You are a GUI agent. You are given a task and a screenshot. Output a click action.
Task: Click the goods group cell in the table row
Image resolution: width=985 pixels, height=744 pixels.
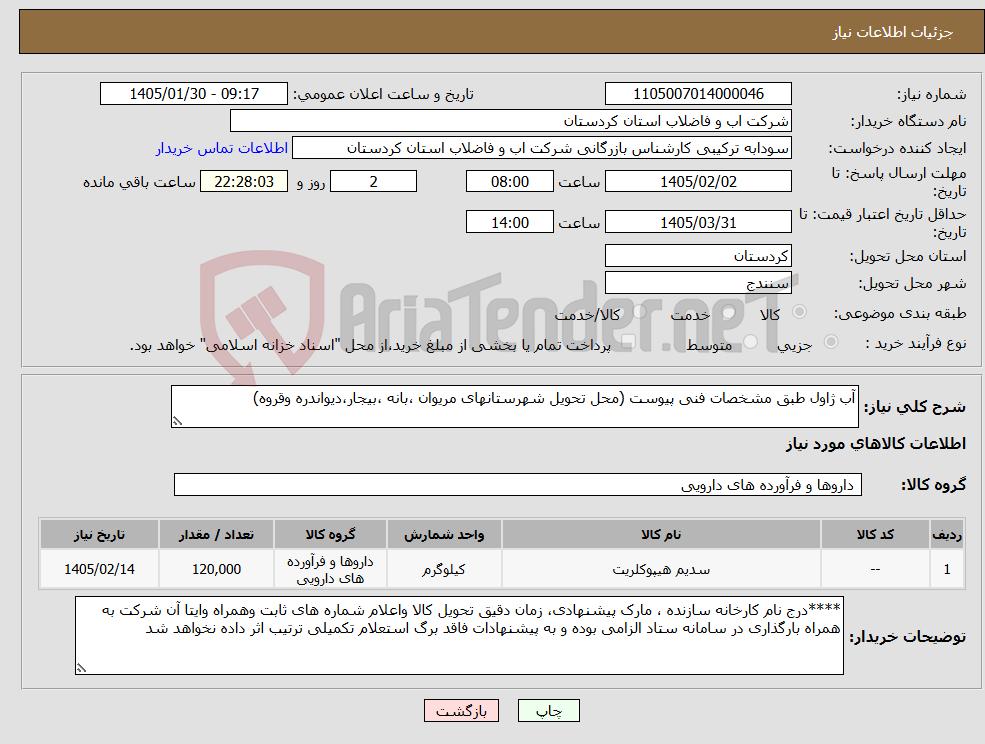point(330,569)
